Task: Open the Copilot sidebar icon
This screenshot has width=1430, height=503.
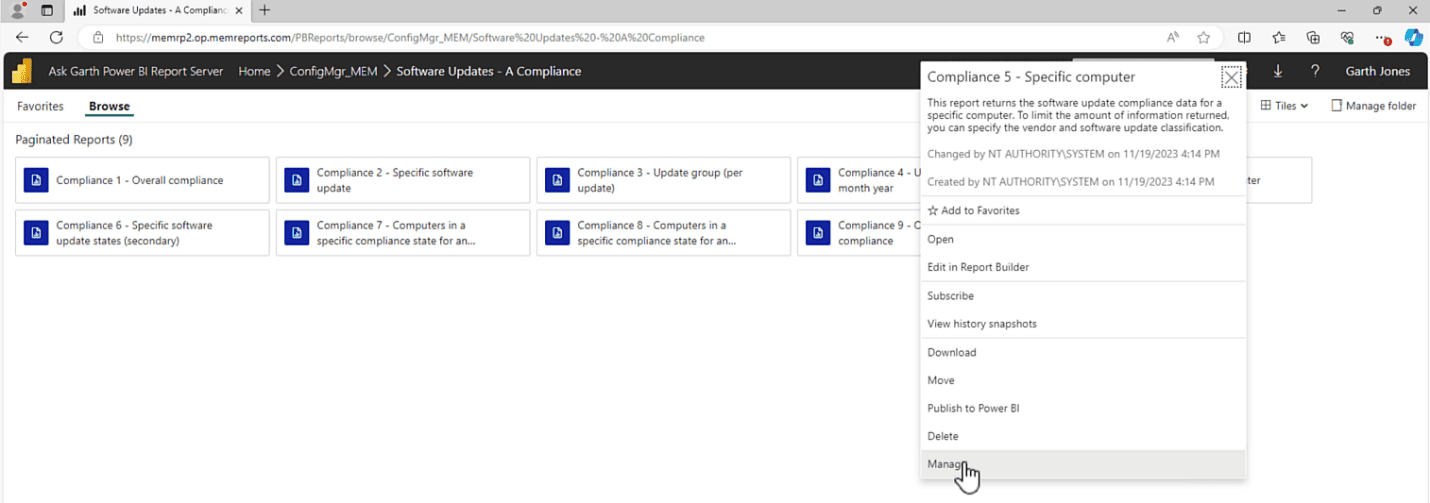Action: click(x=1413, y=37)
